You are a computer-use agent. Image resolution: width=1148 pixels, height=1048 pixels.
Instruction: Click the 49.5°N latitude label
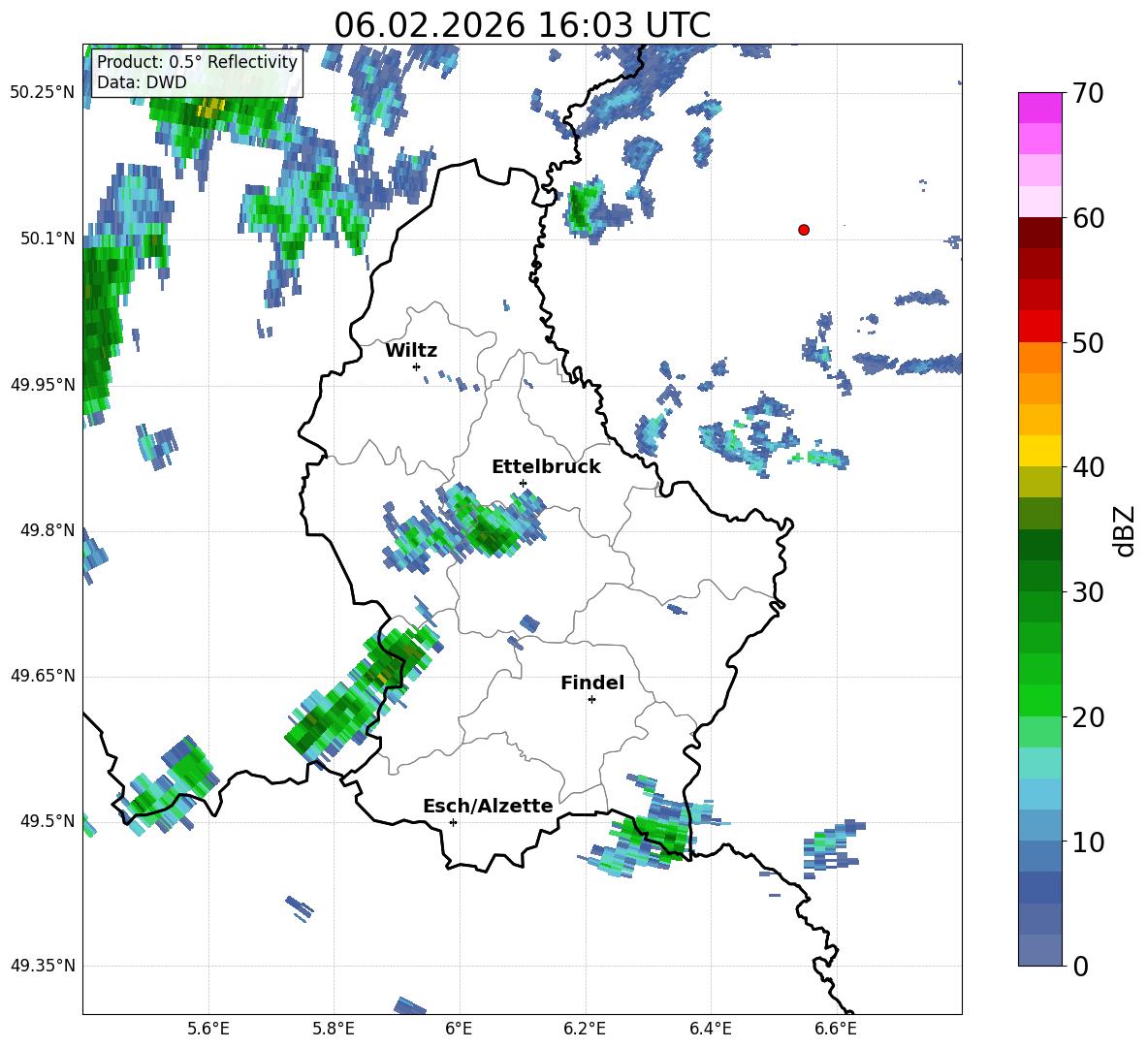coord(47,821)
